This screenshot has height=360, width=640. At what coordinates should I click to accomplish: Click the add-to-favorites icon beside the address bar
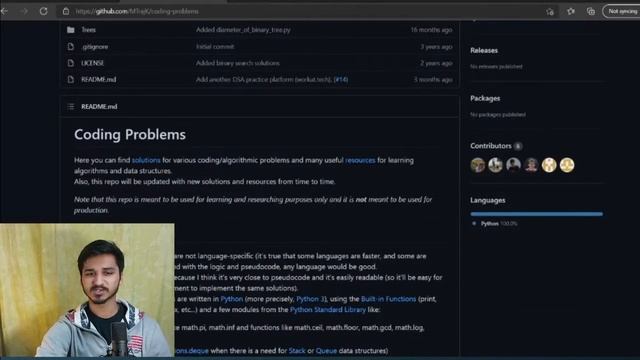click(550, 11)
